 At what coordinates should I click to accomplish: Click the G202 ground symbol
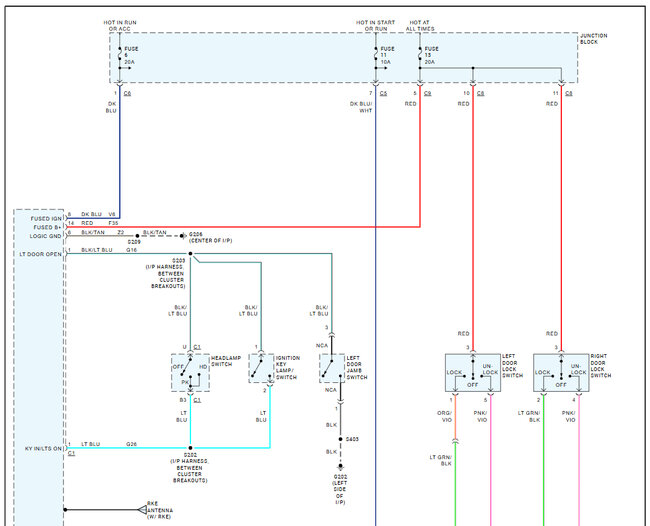pos(340,466)
